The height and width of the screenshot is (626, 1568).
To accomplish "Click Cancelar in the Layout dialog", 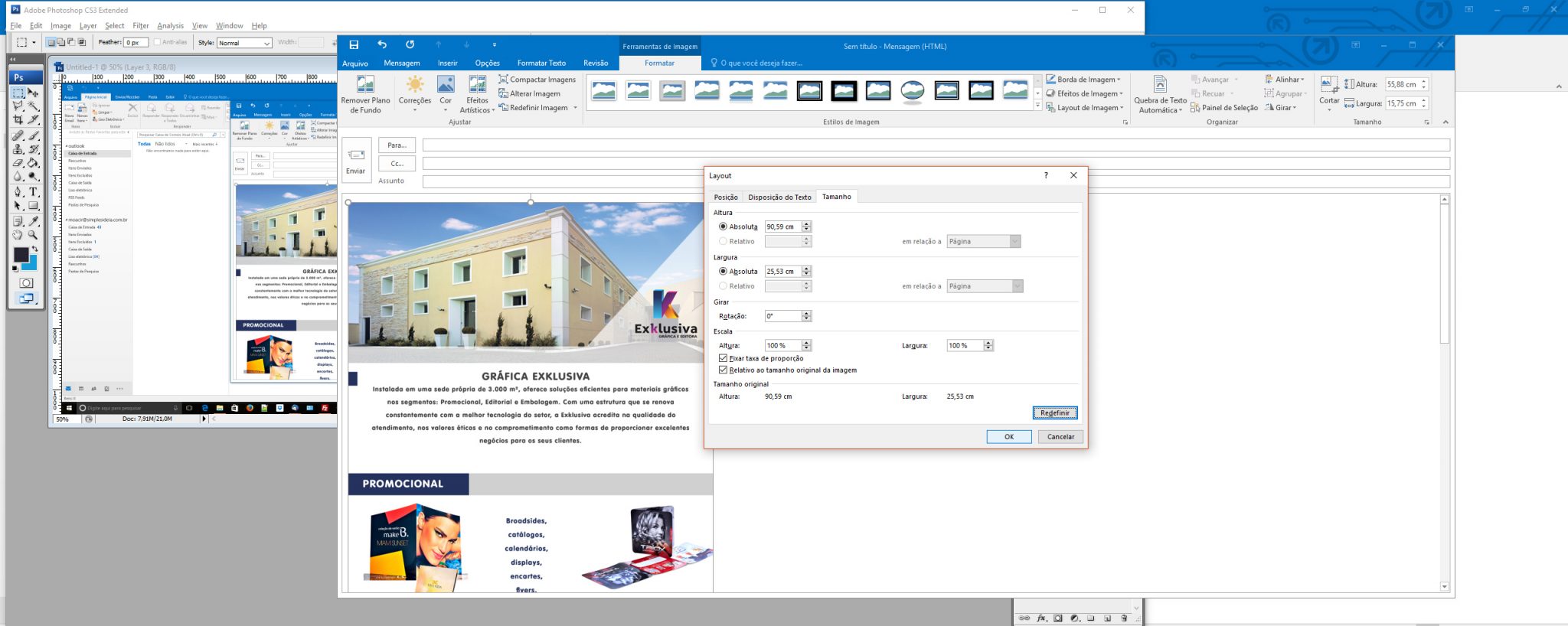I will (x=1060, y=437).
